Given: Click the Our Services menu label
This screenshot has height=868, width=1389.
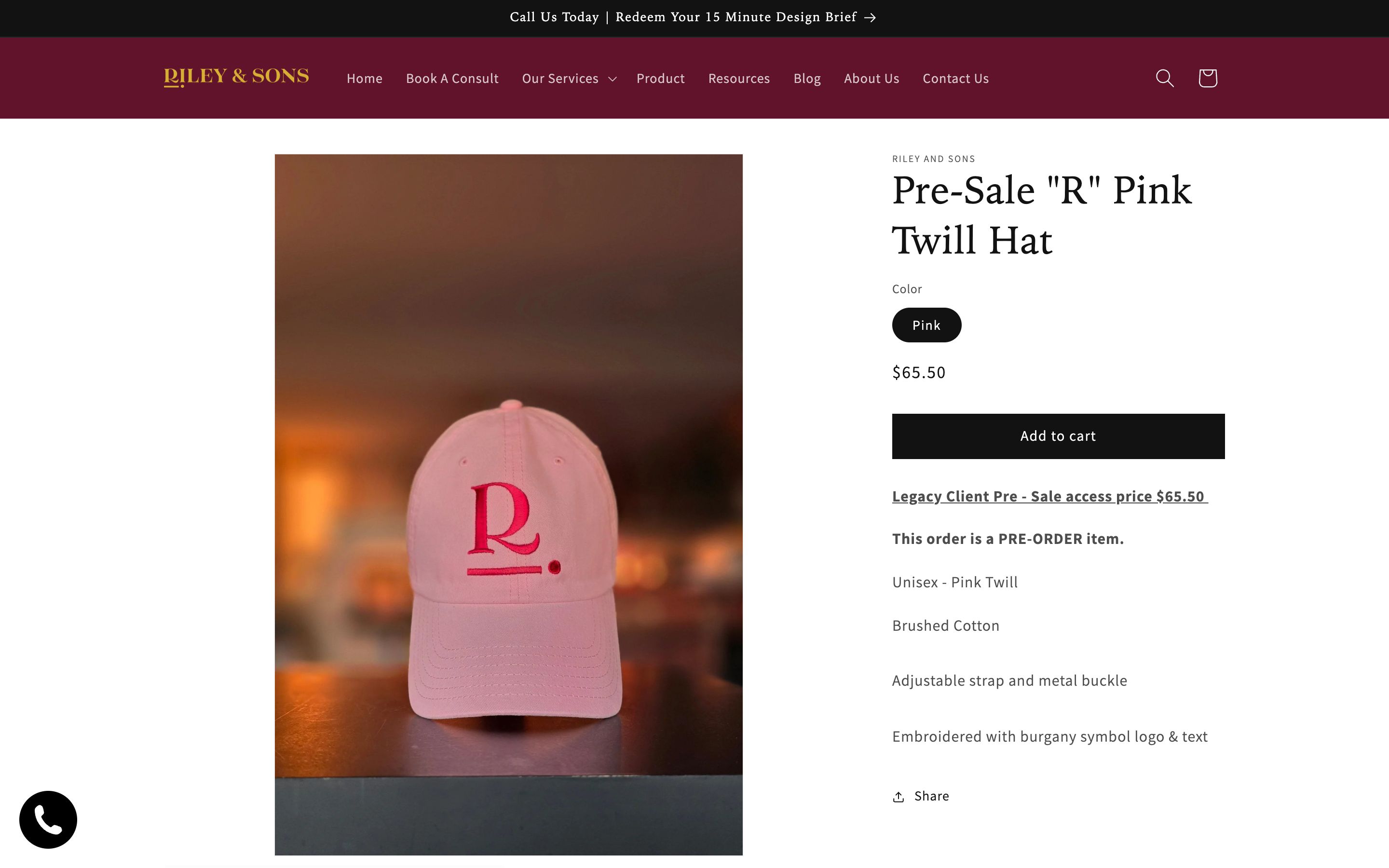Looking at the screenshot, I should (x=559, y=79).
